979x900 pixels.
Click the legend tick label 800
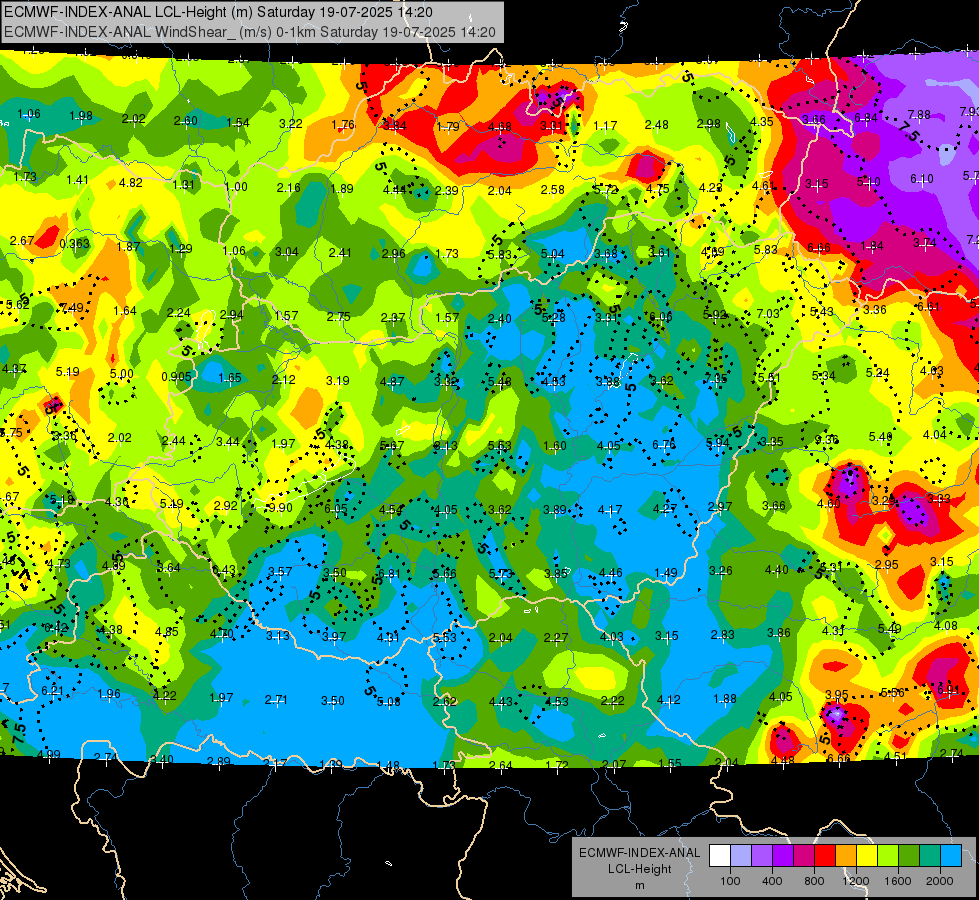814,881
